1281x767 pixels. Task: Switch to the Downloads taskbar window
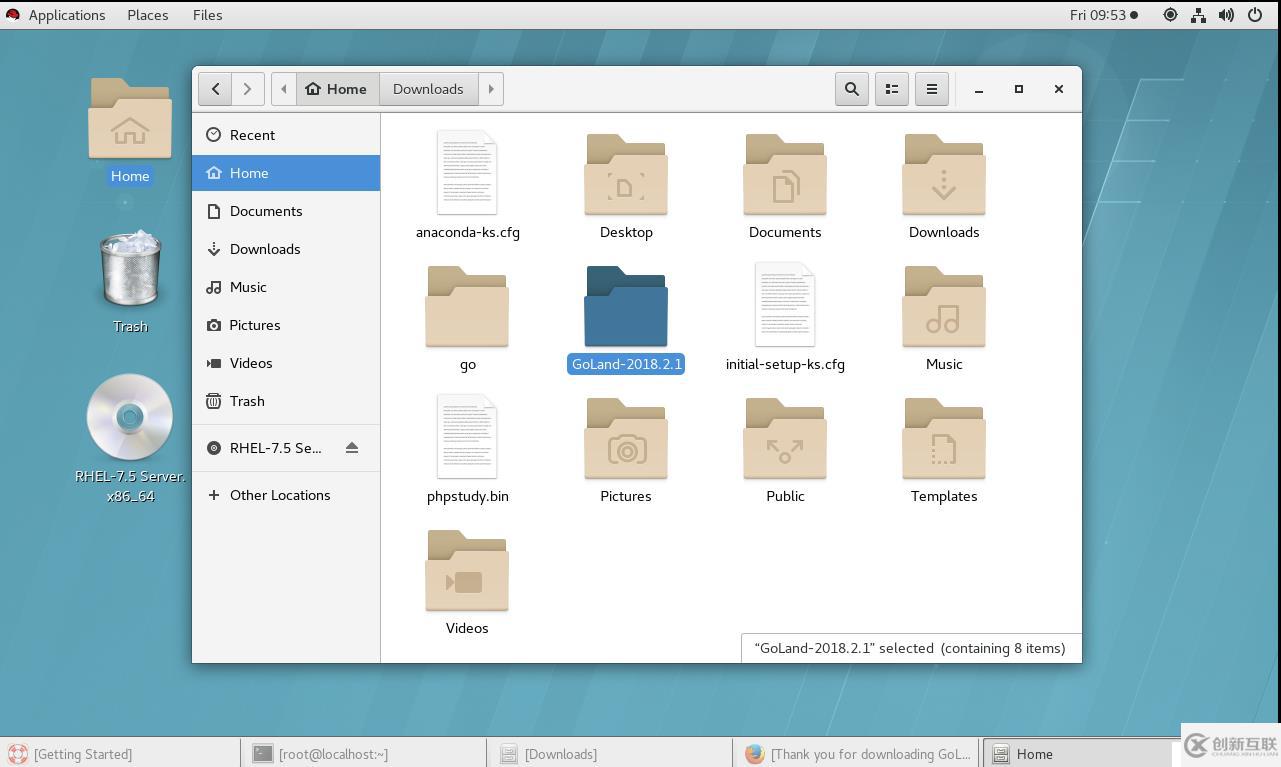pyautogui.click(x=611, y=754)
